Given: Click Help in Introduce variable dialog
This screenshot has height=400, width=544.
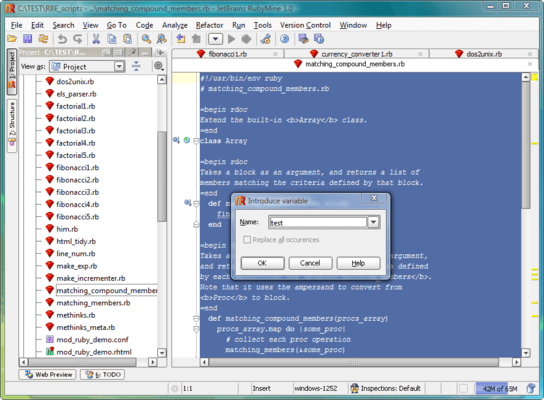Looking at the screenshot, I should pos(358,263).
